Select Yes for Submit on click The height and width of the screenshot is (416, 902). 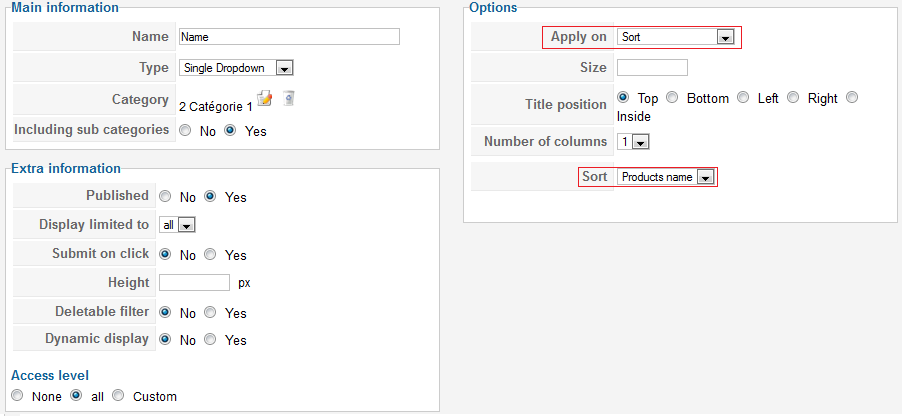[210, 254]
